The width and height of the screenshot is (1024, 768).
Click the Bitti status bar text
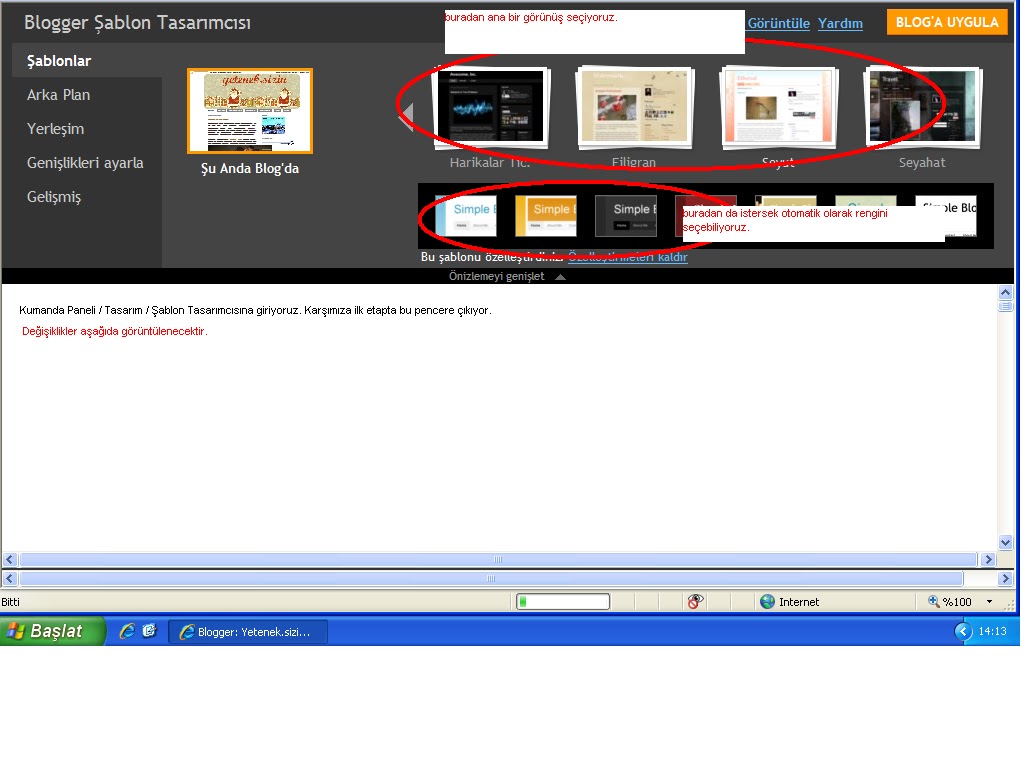point(10,602)
